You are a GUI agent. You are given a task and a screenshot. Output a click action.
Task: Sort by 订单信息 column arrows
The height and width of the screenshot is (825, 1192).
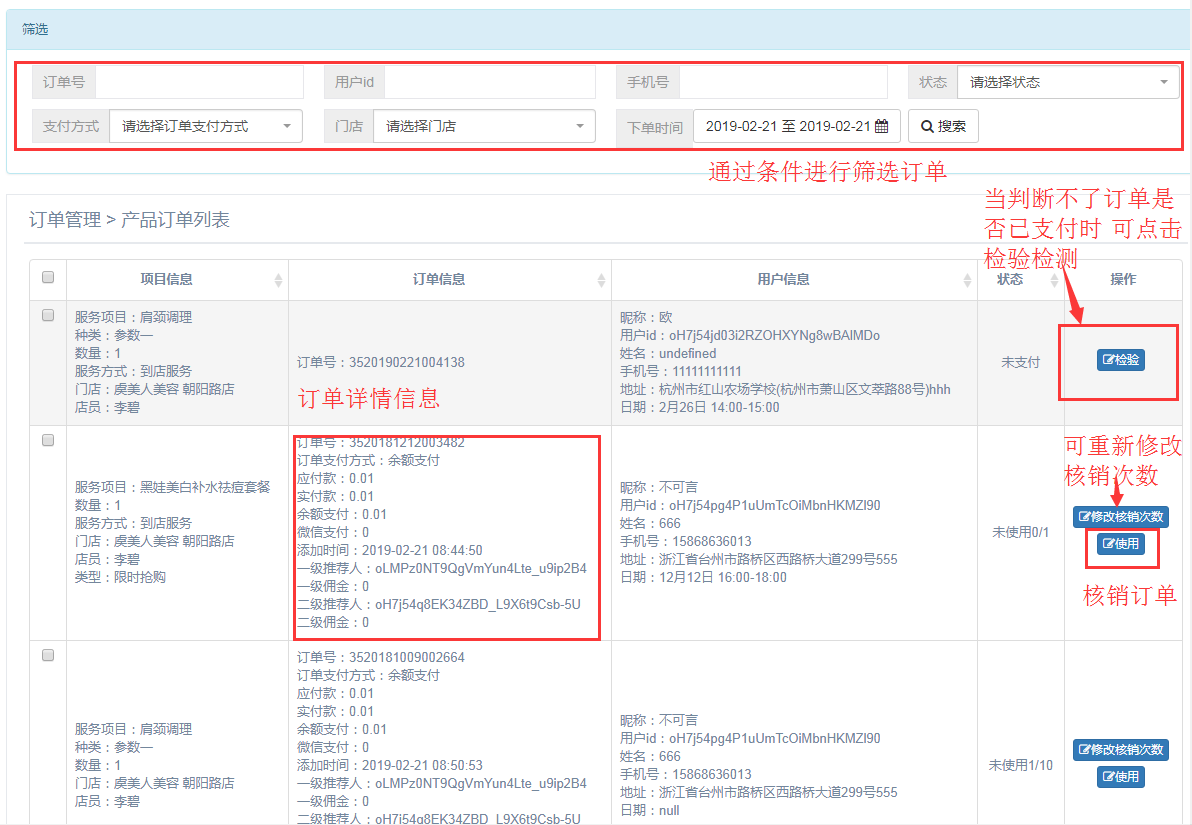tap(601, 281)
